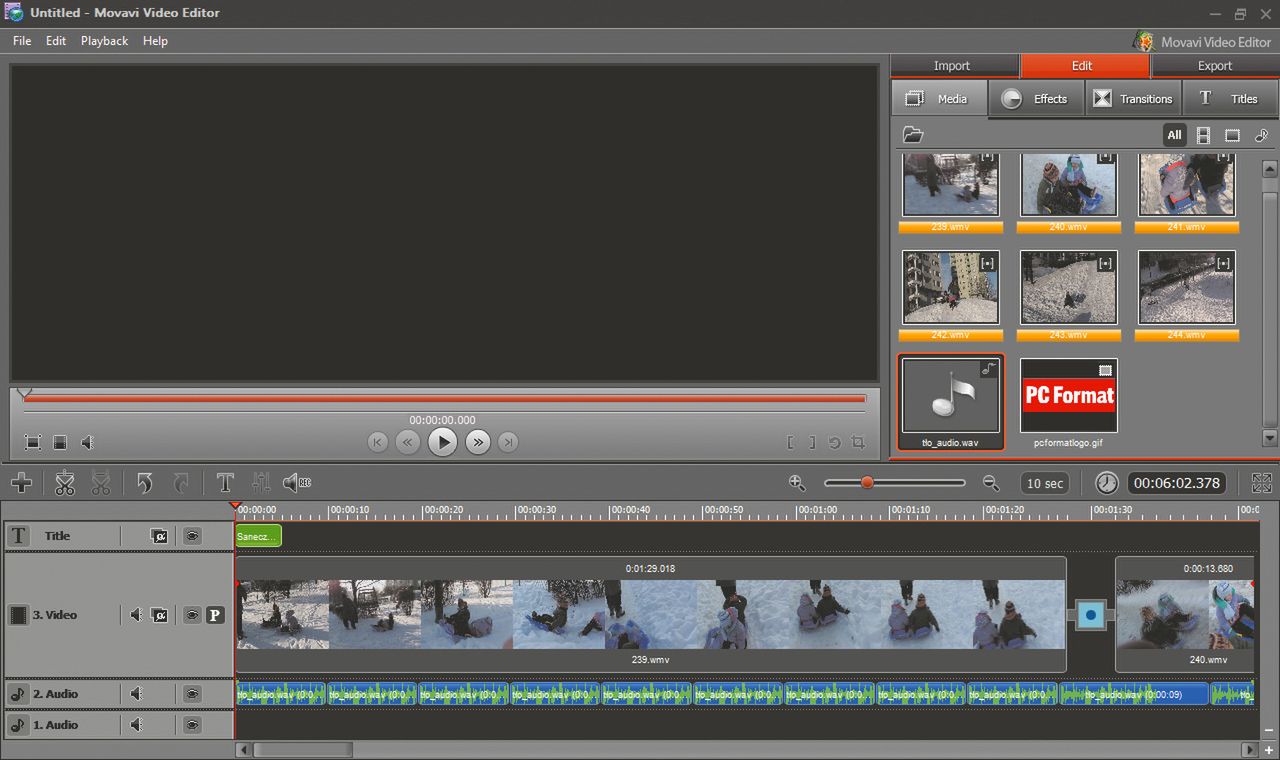Click the timeline zoom slider handle
Screen dimensions: 1280x760
pos(867,483)
